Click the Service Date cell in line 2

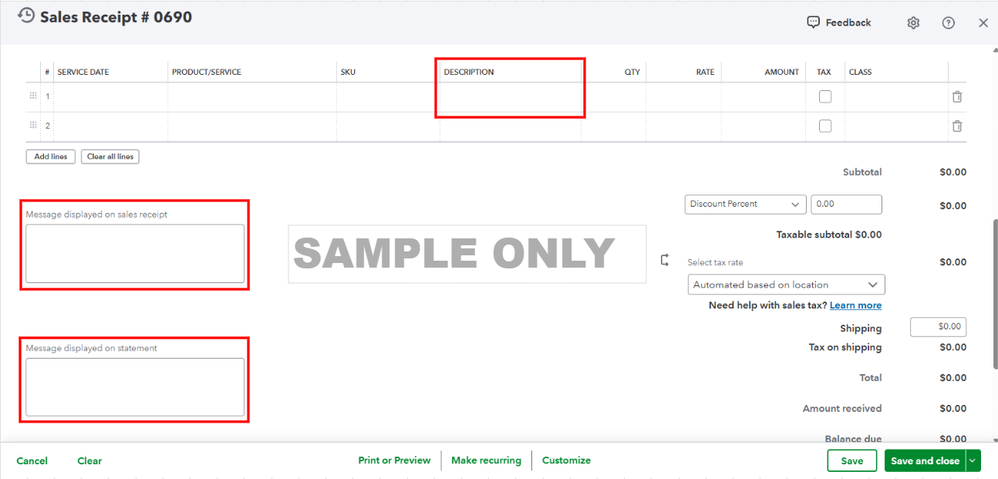(111, 126)
